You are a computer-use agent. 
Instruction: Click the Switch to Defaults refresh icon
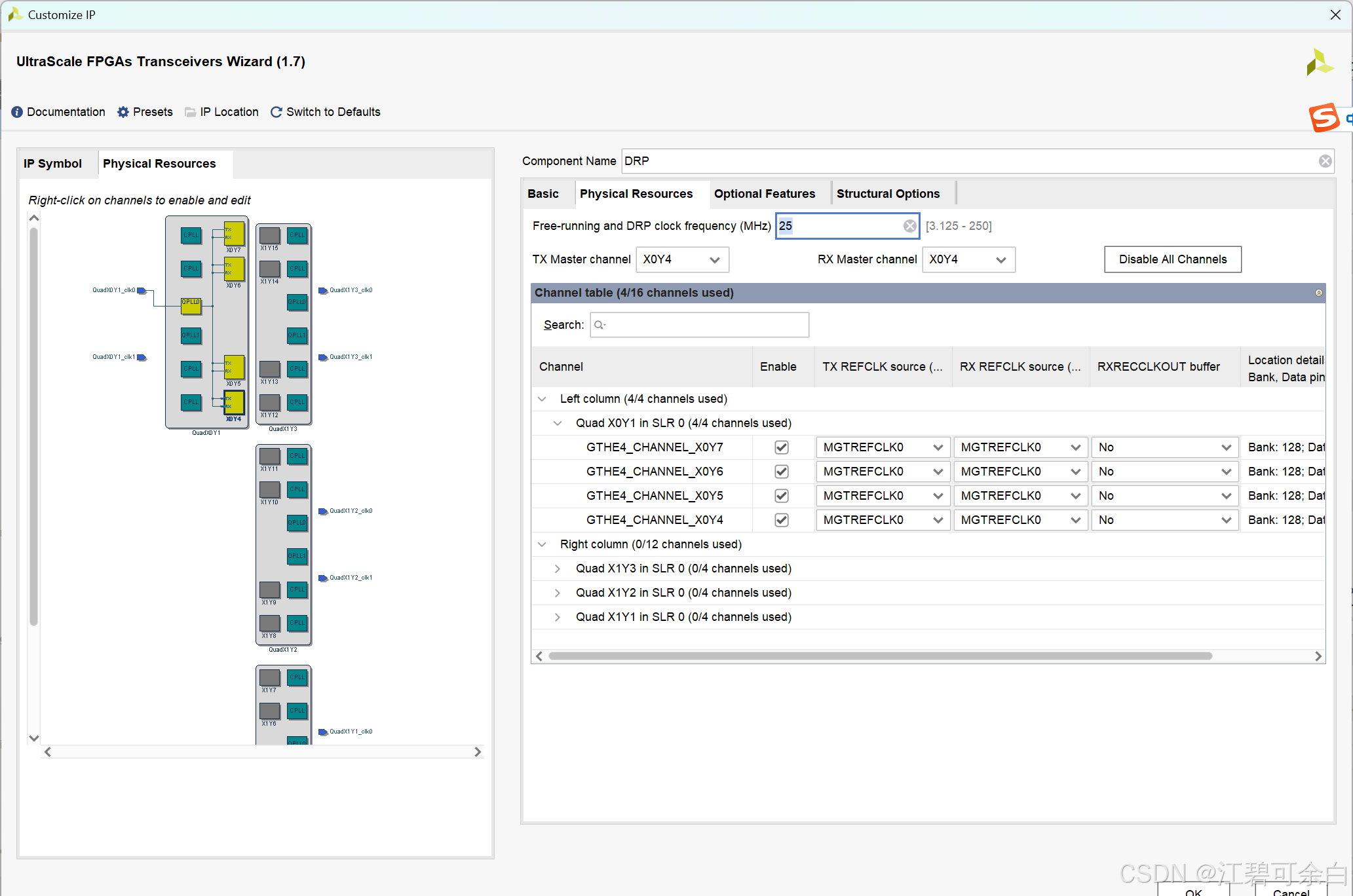(276, 112)
